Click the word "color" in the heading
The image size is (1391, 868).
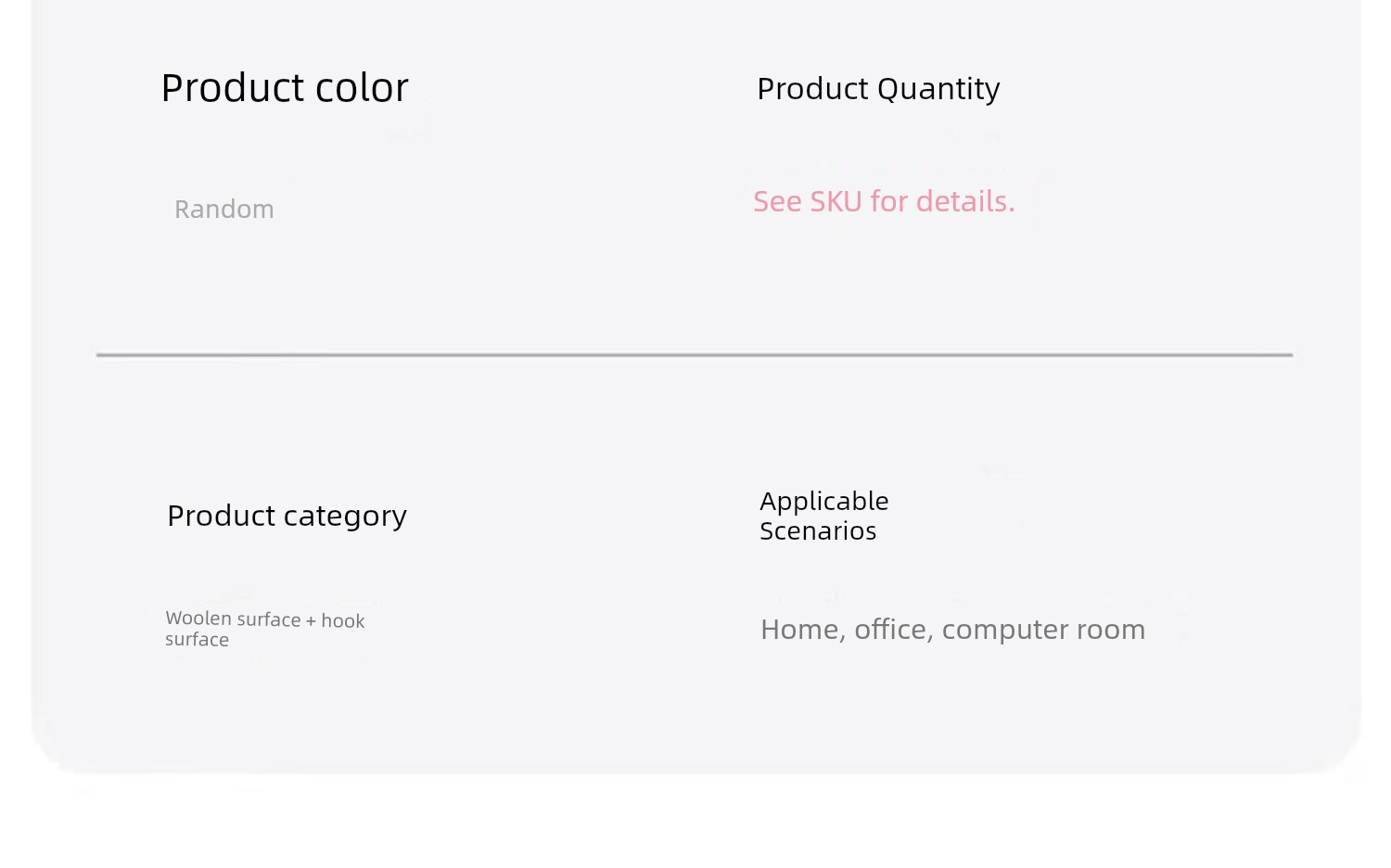(362, 89)
